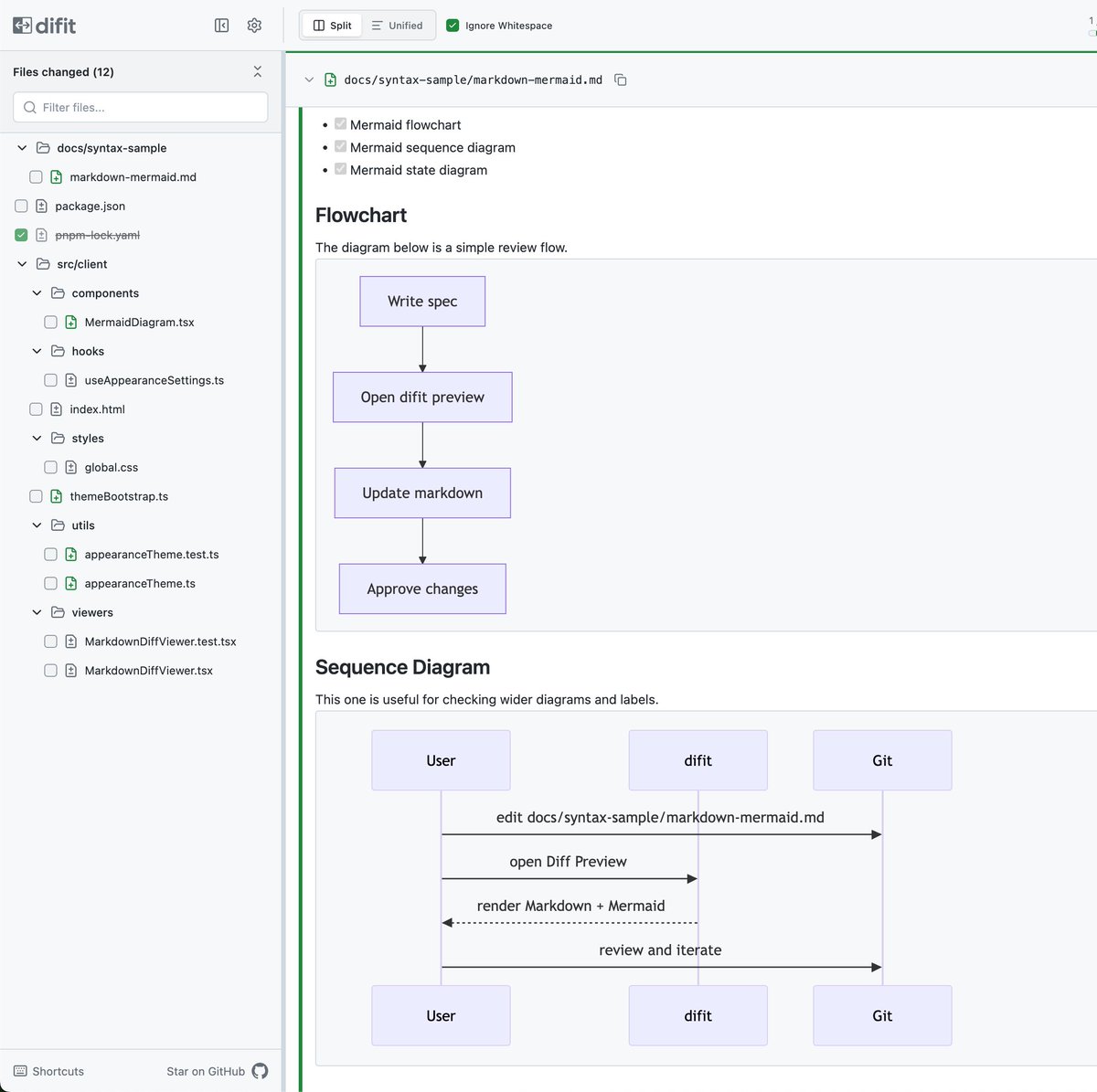Viewport: 1097px width, 1092px height.
Task: Click the Approve changes flowchart node
Action: (x=422, y=588)
